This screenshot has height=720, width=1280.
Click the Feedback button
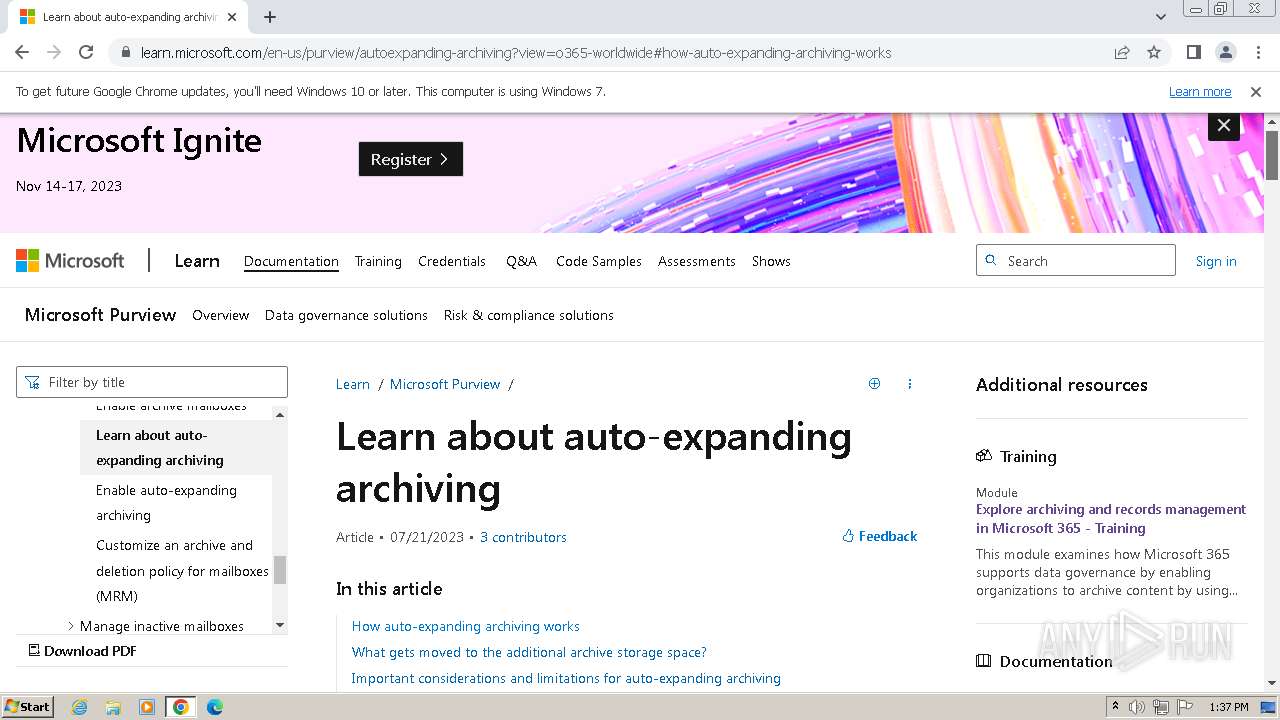pyautogui.click(x=880, y=536)
